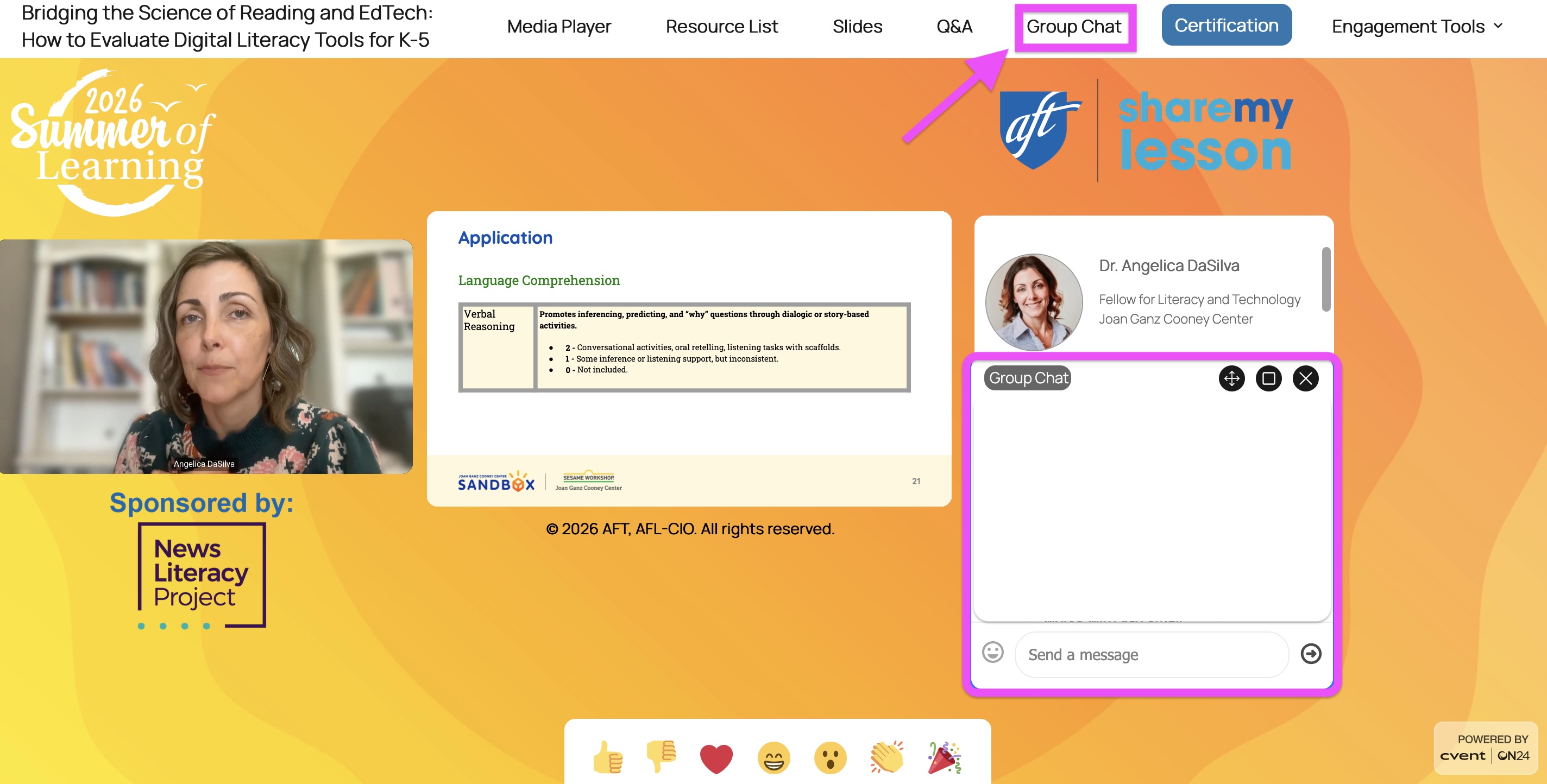1547x784 pixels.
Task: Send the party popper reaction
Action: 944,757
